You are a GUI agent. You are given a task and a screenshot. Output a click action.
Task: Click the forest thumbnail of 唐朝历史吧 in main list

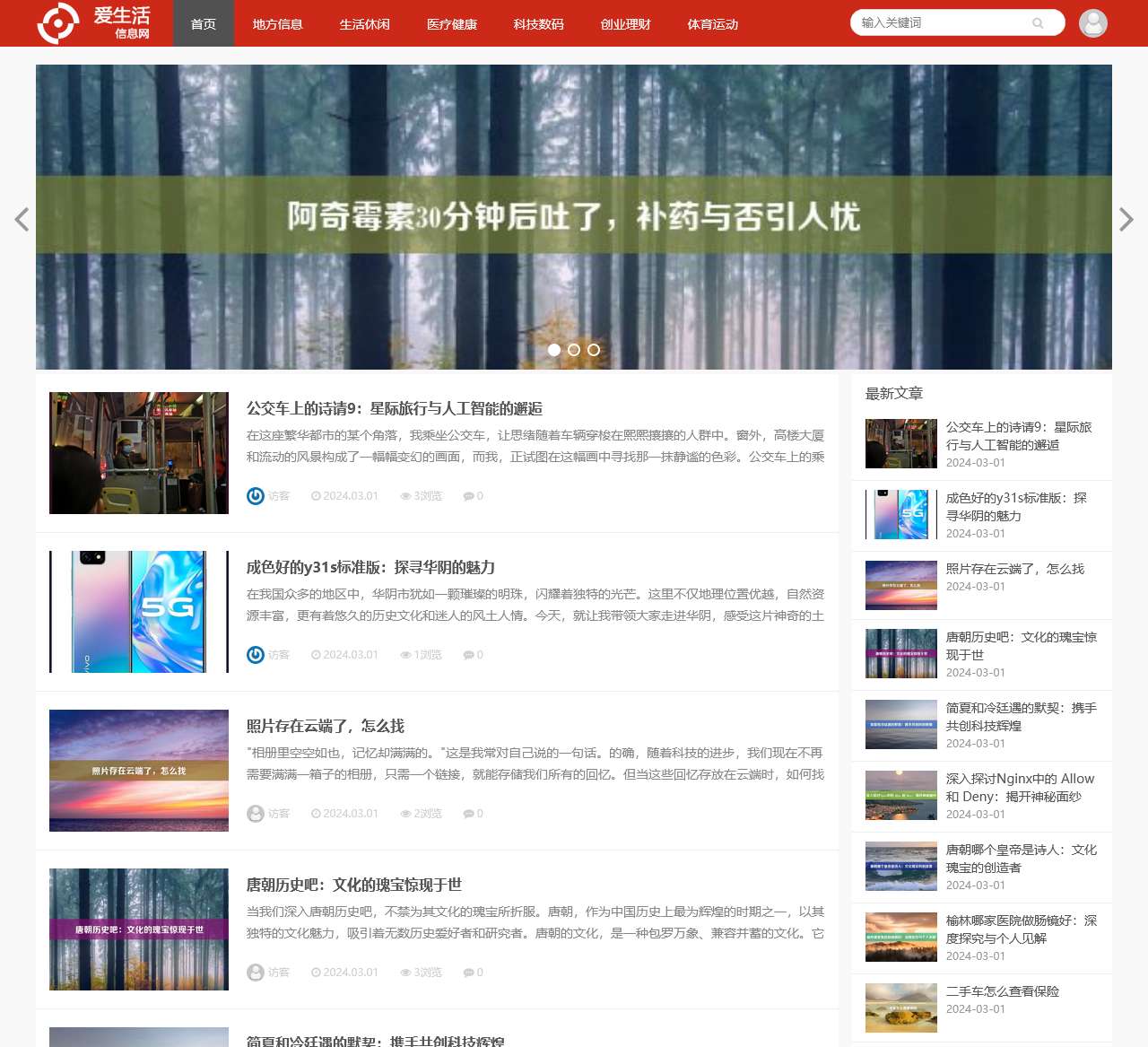coord(139,929)
